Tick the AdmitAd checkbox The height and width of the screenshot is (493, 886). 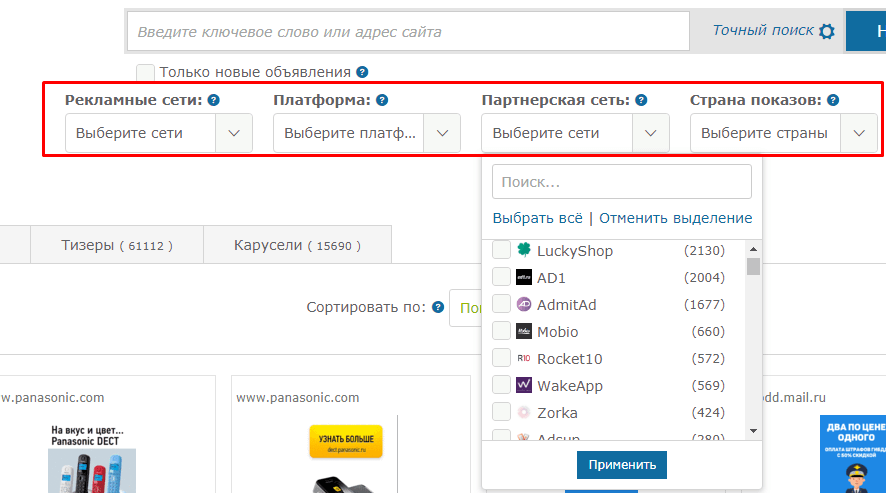(x=501, y=304)
